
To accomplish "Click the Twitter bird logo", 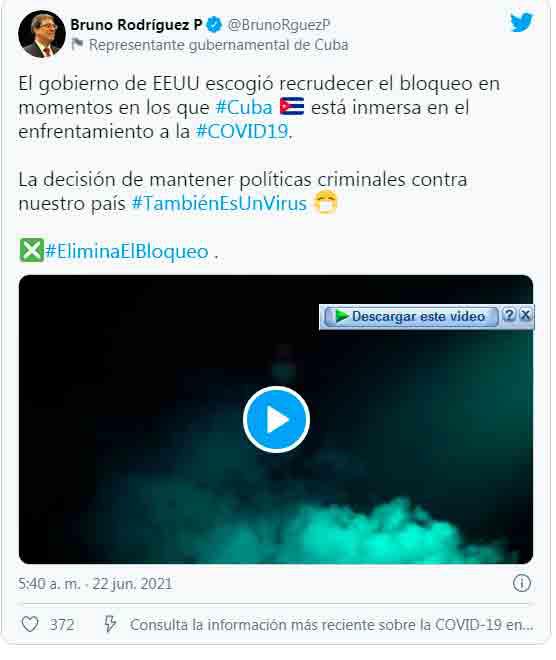I will coord(521,22).
